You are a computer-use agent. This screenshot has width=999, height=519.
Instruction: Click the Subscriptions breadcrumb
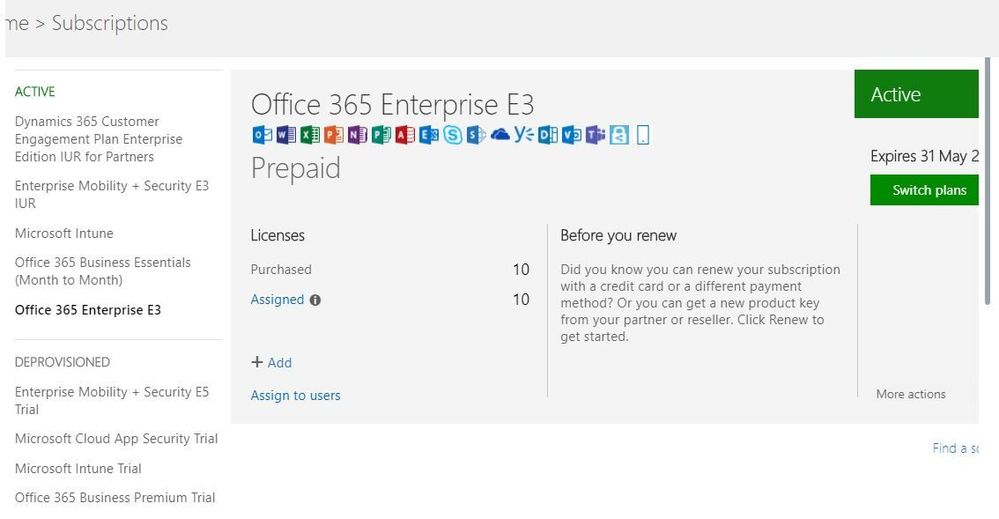pyautogui.click(x=110, y=23)
